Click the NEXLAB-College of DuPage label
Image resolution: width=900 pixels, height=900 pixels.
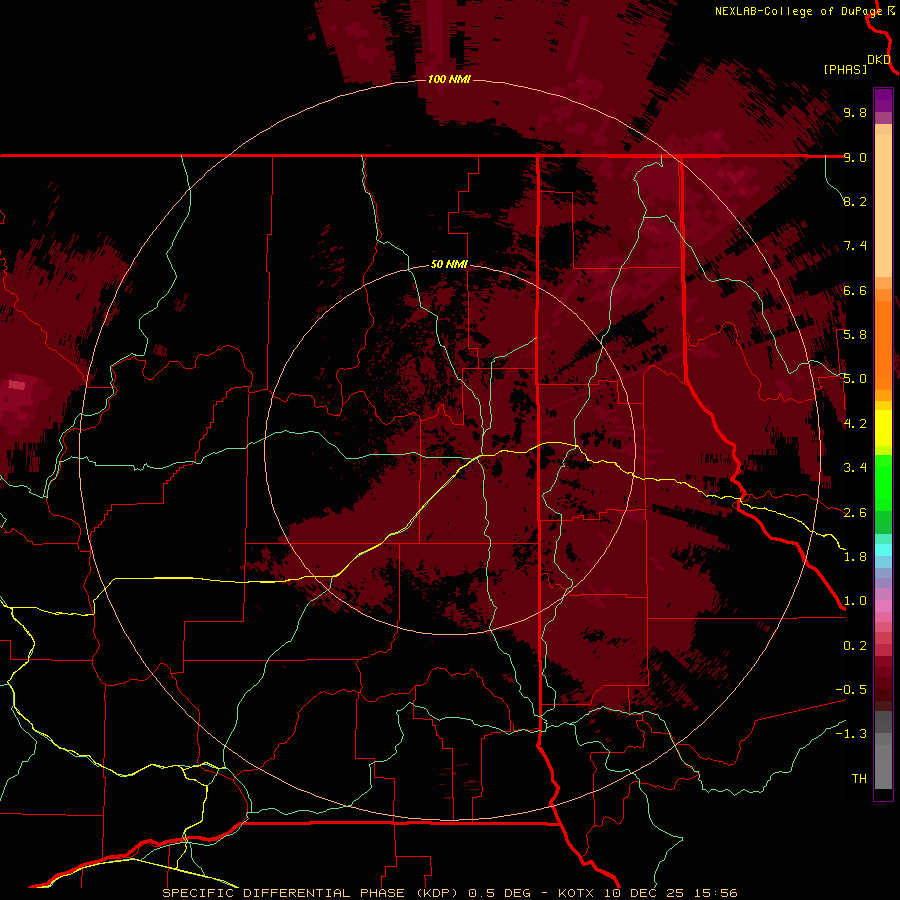(x=799, y=11)
